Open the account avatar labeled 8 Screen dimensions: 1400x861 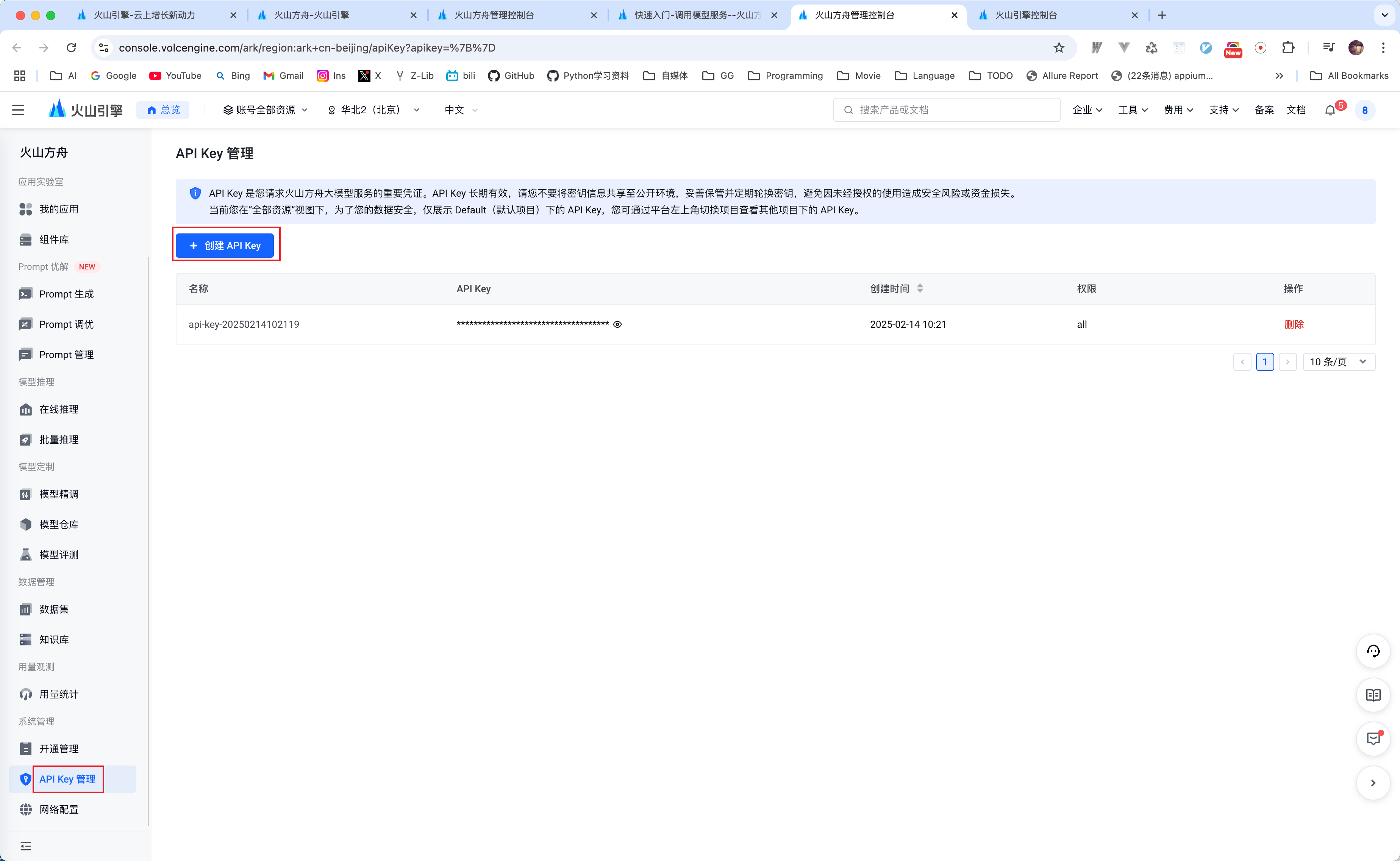point(1365,111)
